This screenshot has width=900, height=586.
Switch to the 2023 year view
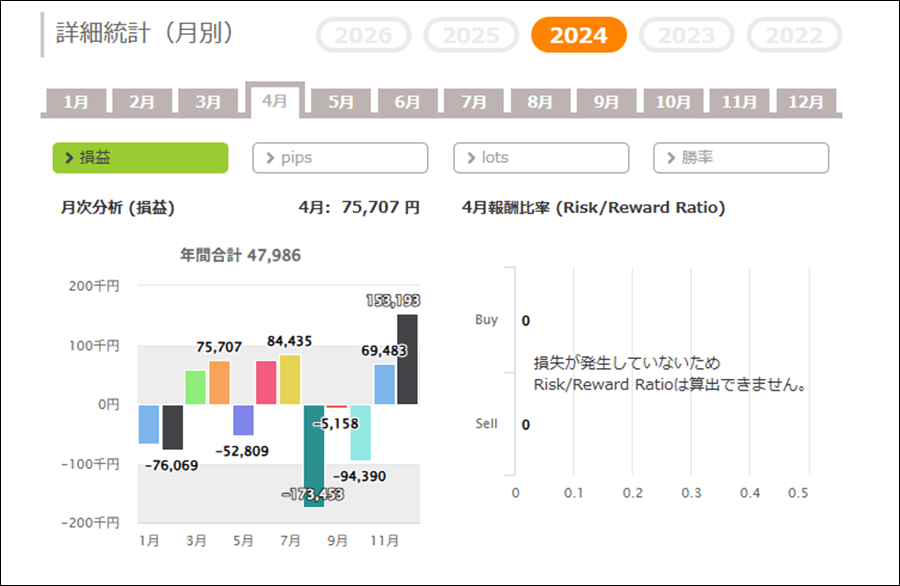[x=686, y=35]
